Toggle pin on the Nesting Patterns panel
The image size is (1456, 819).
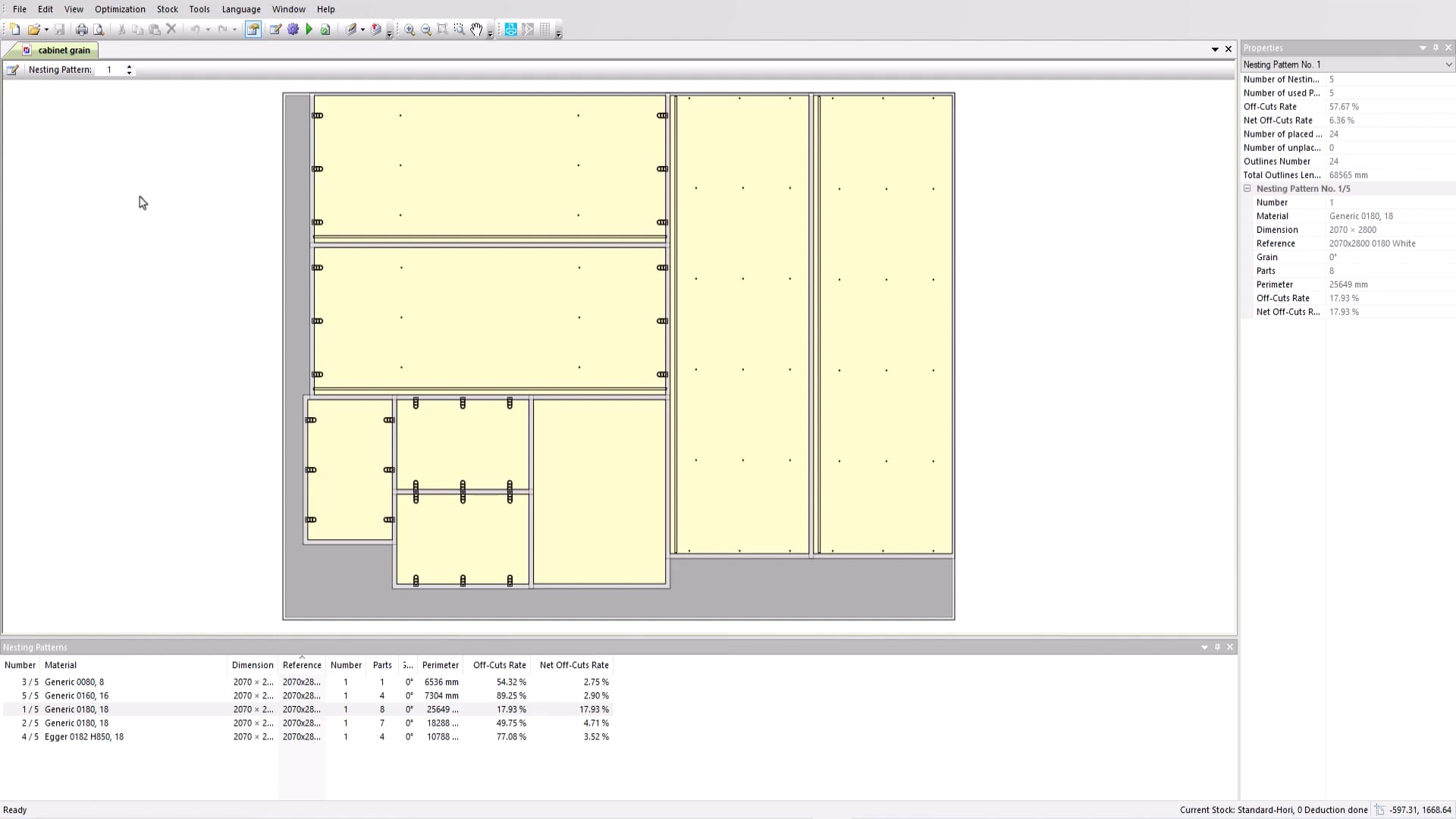point(1217,647)
